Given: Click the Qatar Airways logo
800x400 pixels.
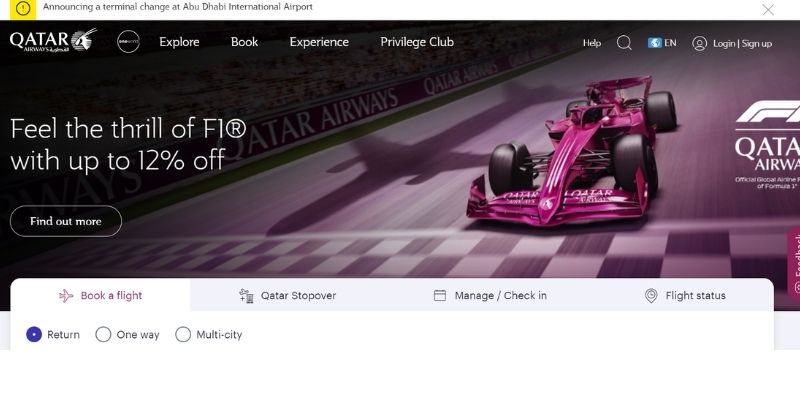Looking at the screenshot, I should (x=53, y=40).
